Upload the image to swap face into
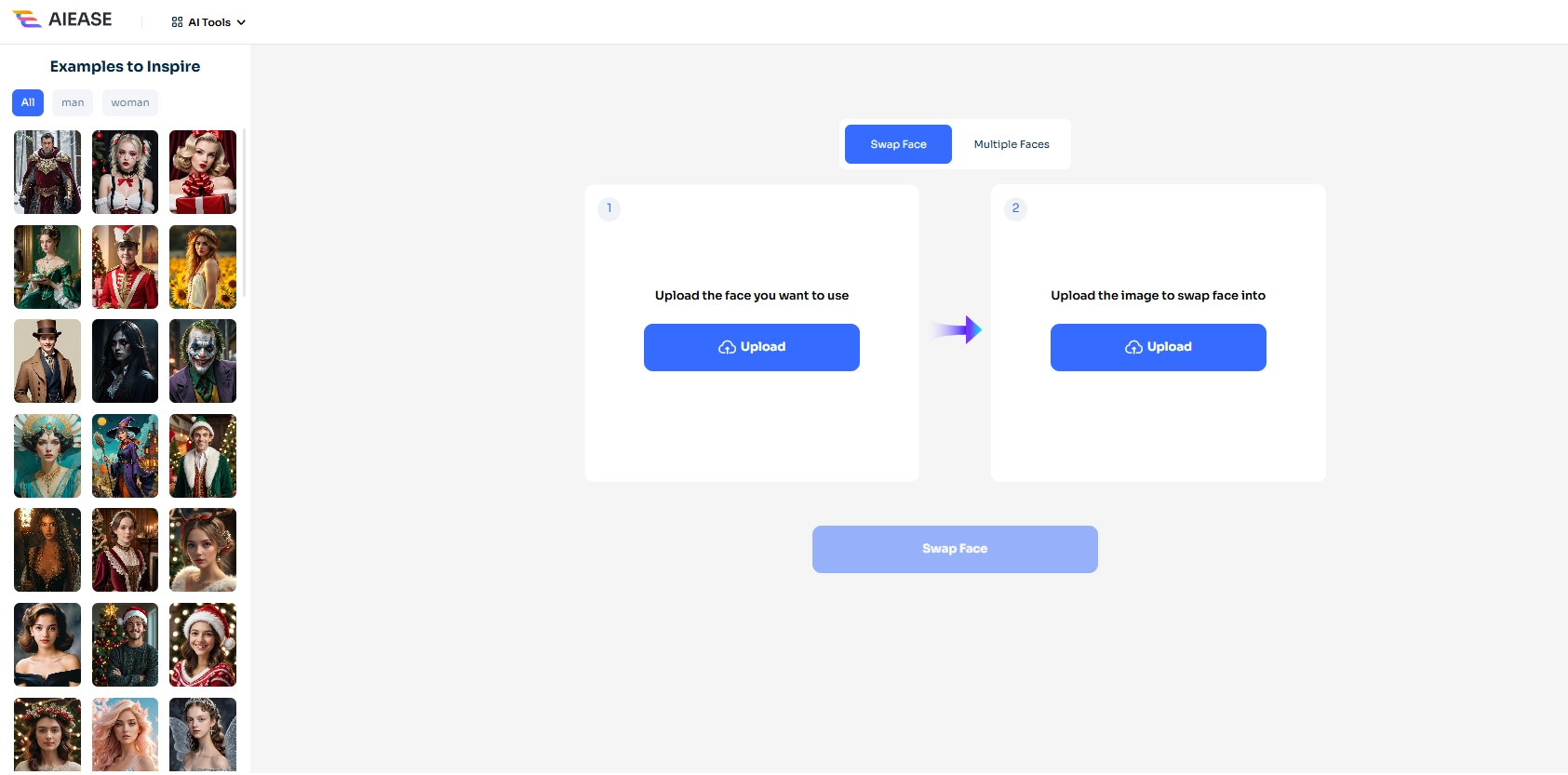This screenshot has height=775, width=1568. point(1158,347)
